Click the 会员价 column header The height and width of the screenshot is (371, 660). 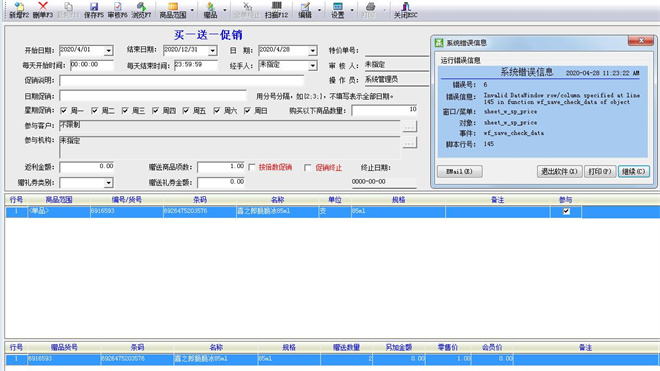pyautogui.click(x=492, y=347)
